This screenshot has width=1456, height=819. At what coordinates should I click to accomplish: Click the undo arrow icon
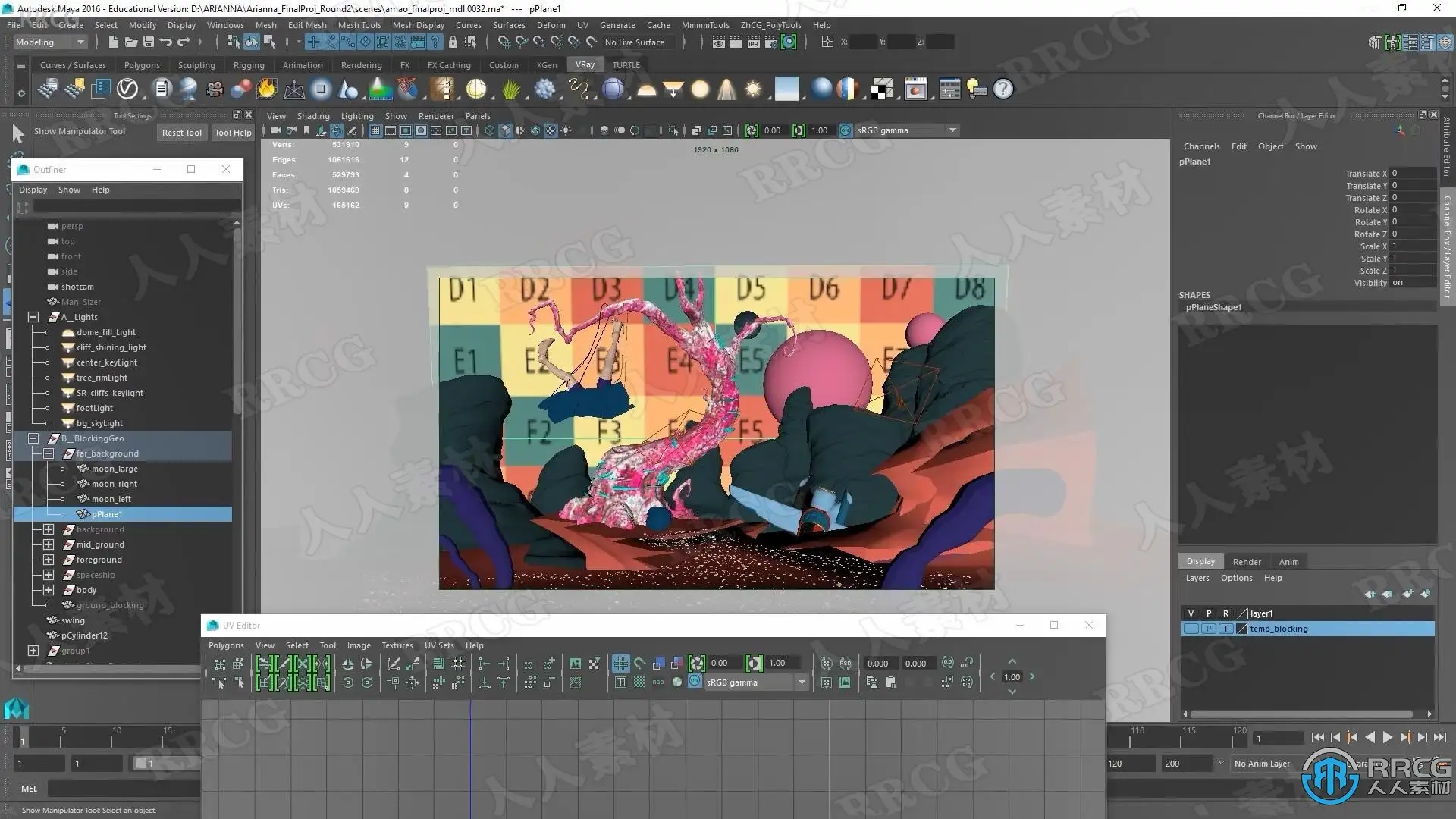coord(166,42)
